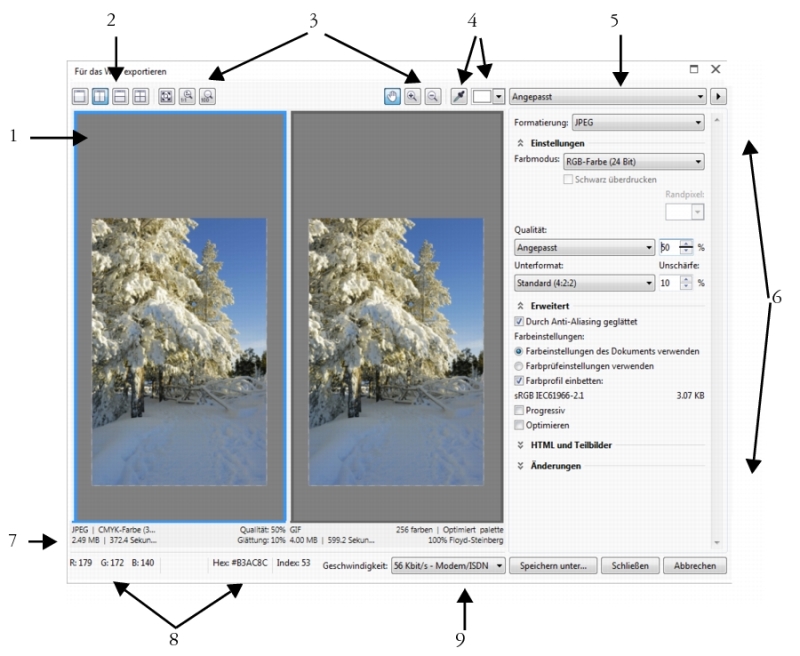Open the eyedropper color swatch picker
The width and height of the screenshot is (800, 656).
coord(497,97)
